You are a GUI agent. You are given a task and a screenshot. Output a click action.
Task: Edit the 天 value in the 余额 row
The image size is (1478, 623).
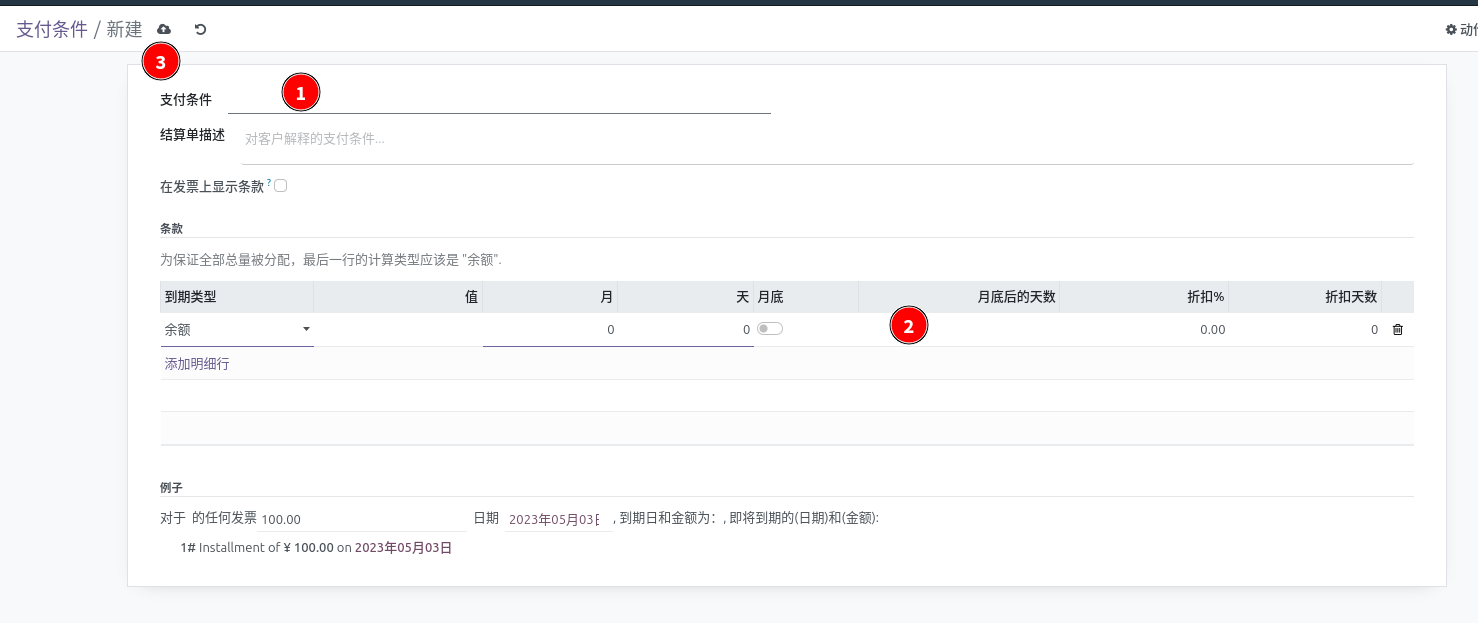pos(686,330)
